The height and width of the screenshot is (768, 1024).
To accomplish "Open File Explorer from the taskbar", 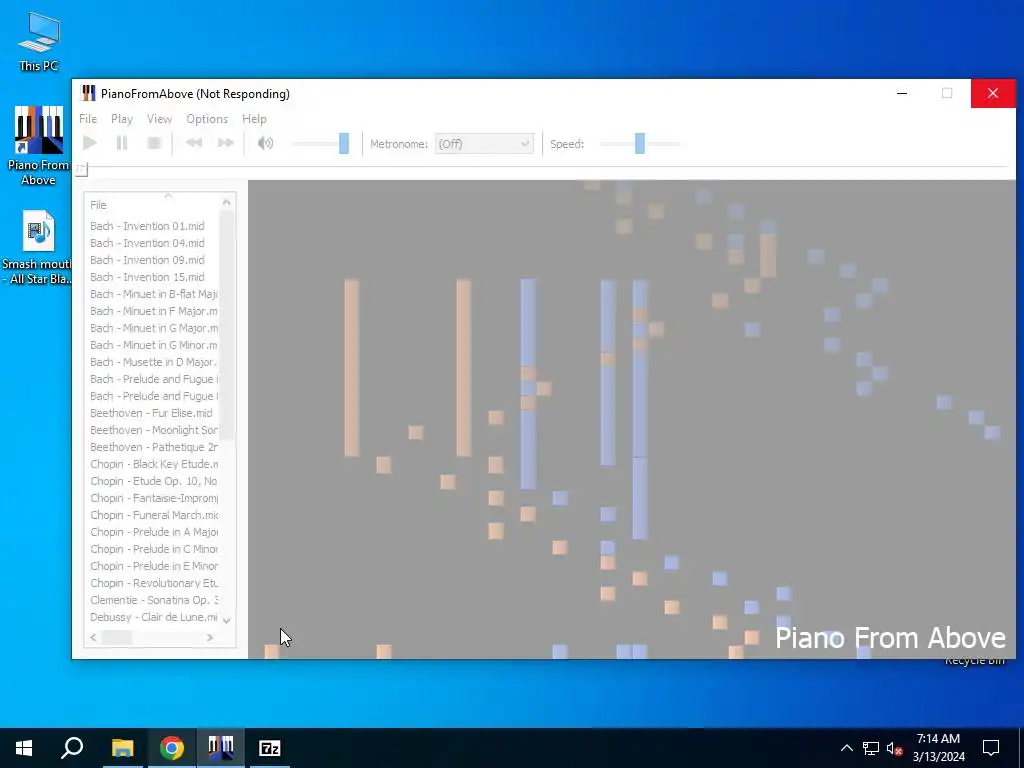I will coord(122,748).
